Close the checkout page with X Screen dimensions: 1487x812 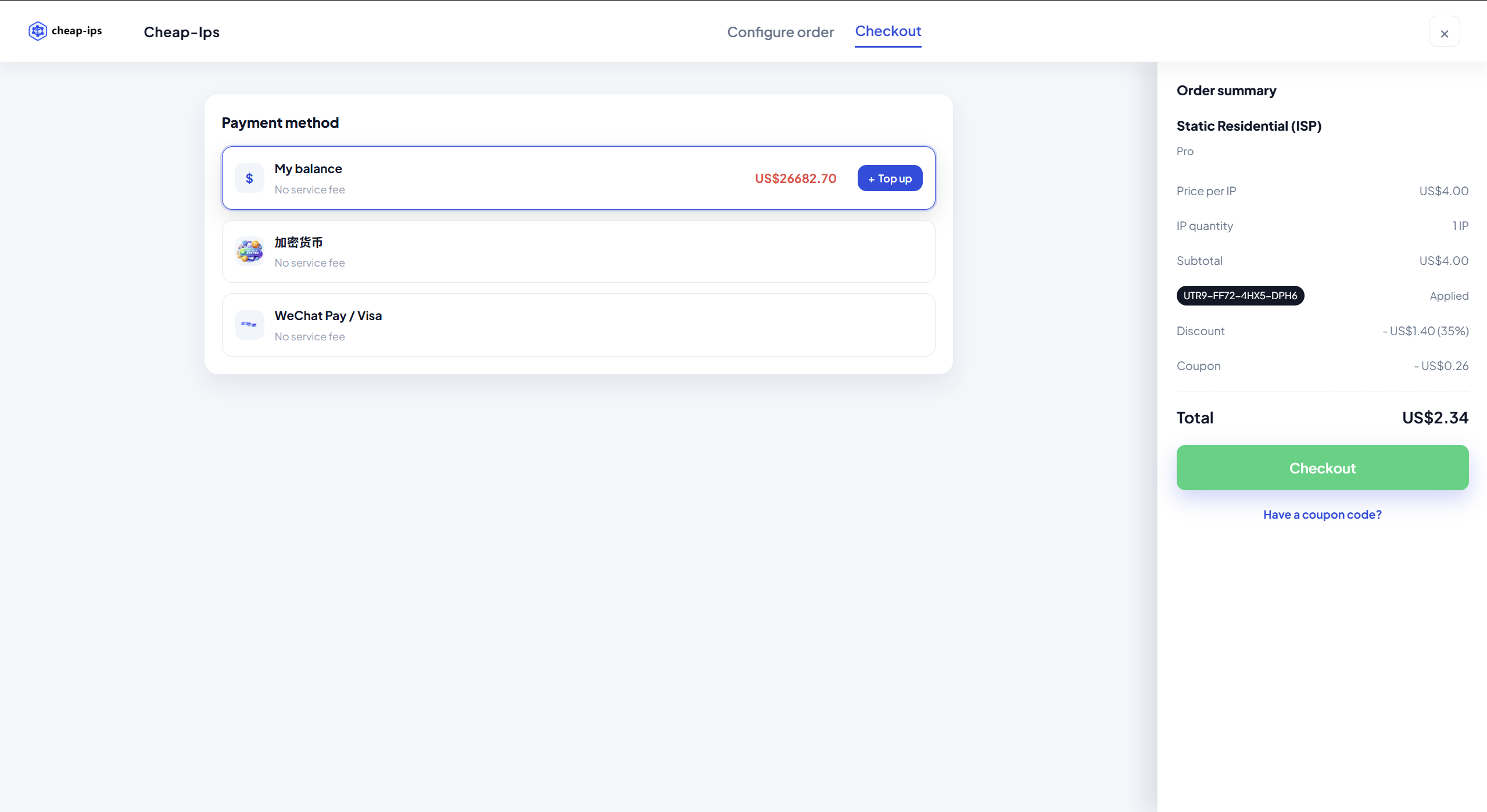1444,33
